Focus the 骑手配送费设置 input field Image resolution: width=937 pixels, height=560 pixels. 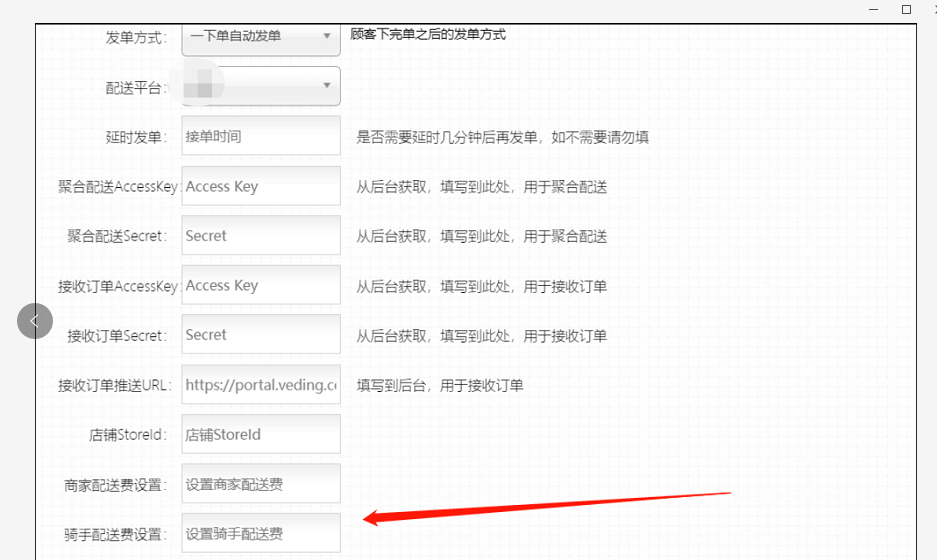[x=260, y=534]
